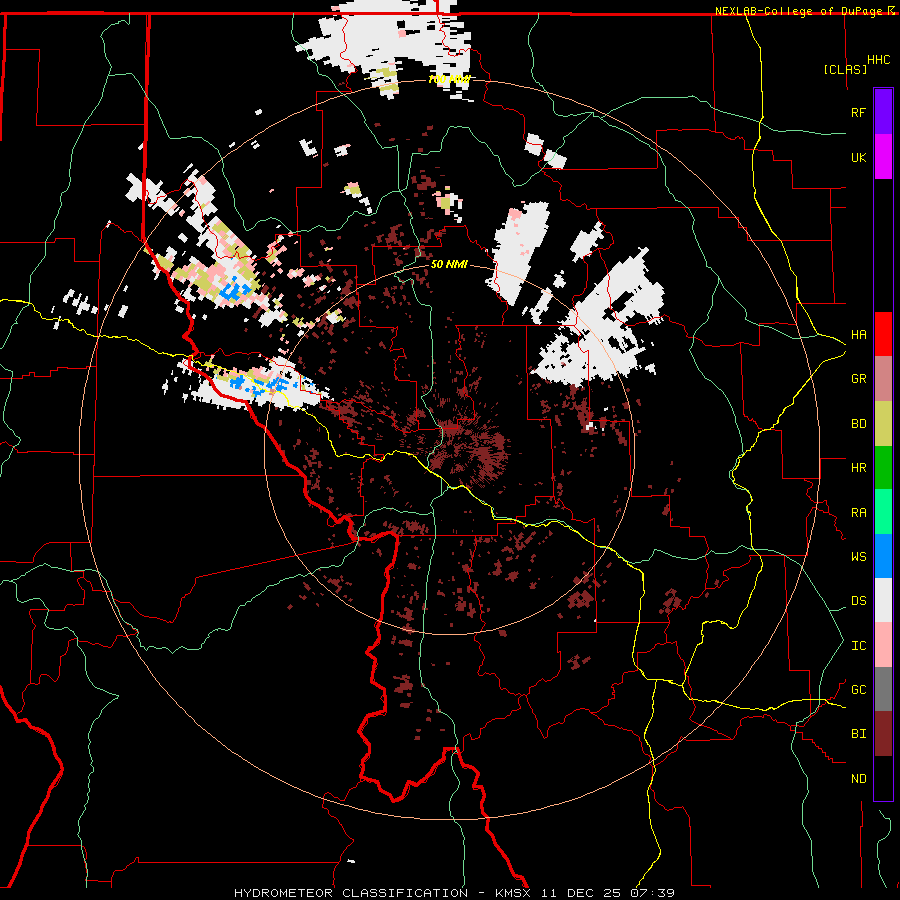The width and height of the screenshot is (900, 900).
Task: Click the BI brown legend swatch
Action: [883, 734]
